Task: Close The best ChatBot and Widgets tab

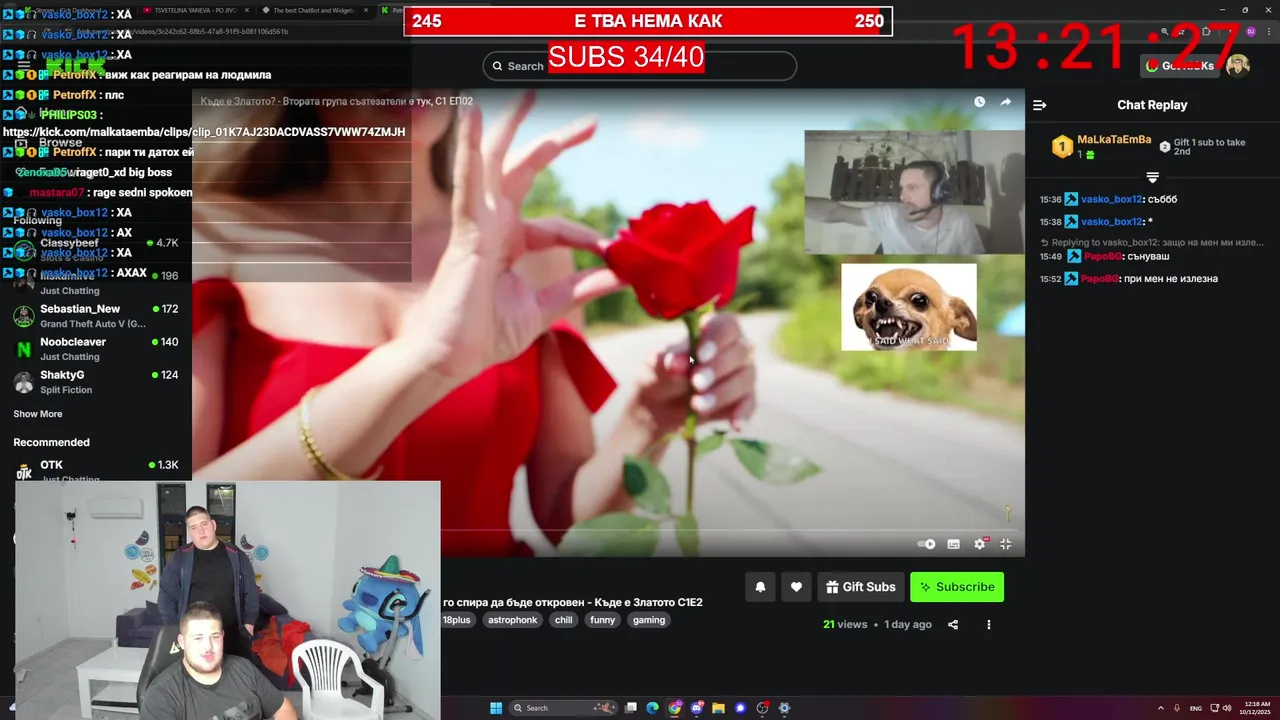Action: 366,10
